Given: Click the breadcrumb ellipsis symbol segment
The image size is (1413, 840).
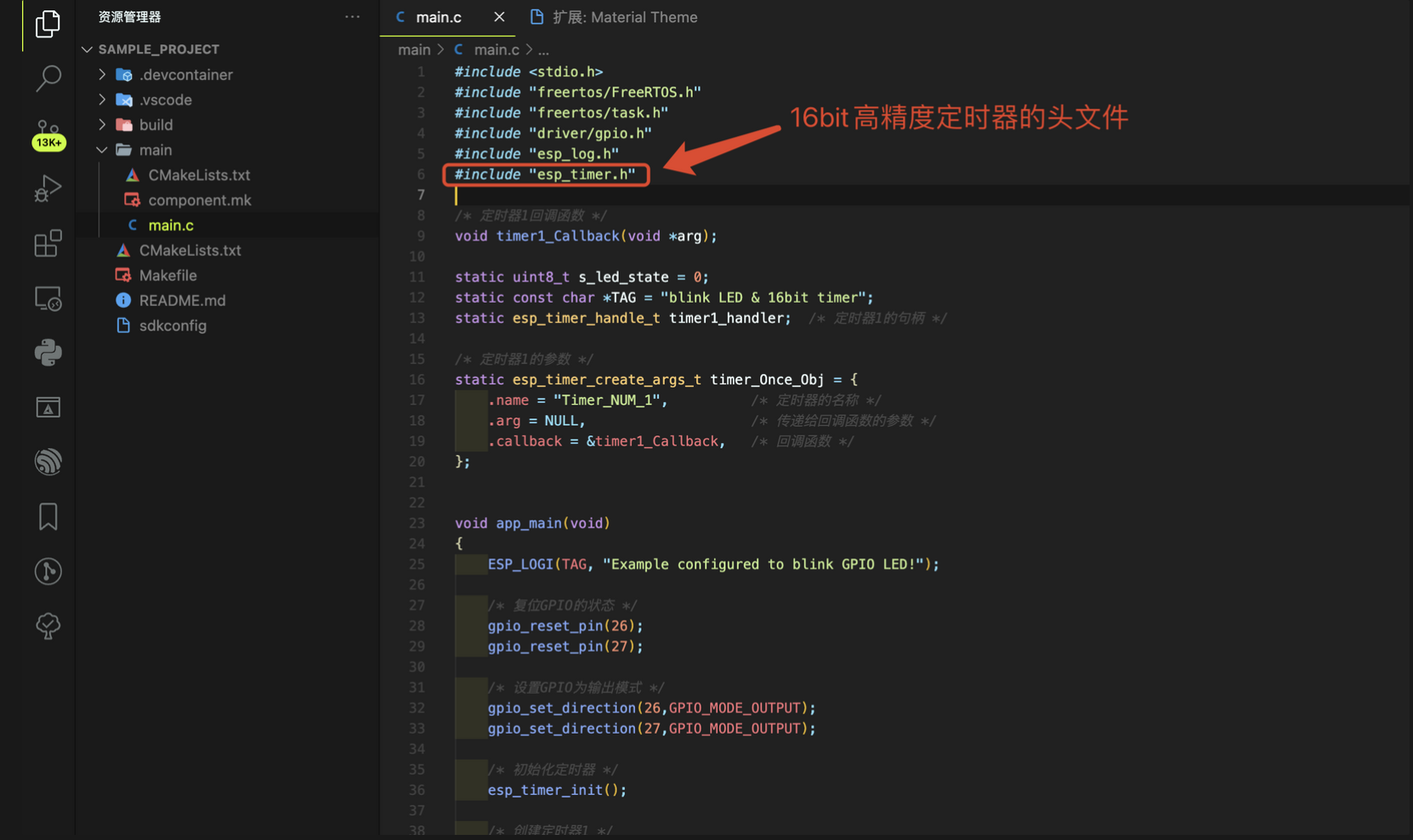Looking at the screenshot, I should click(543, 49).
